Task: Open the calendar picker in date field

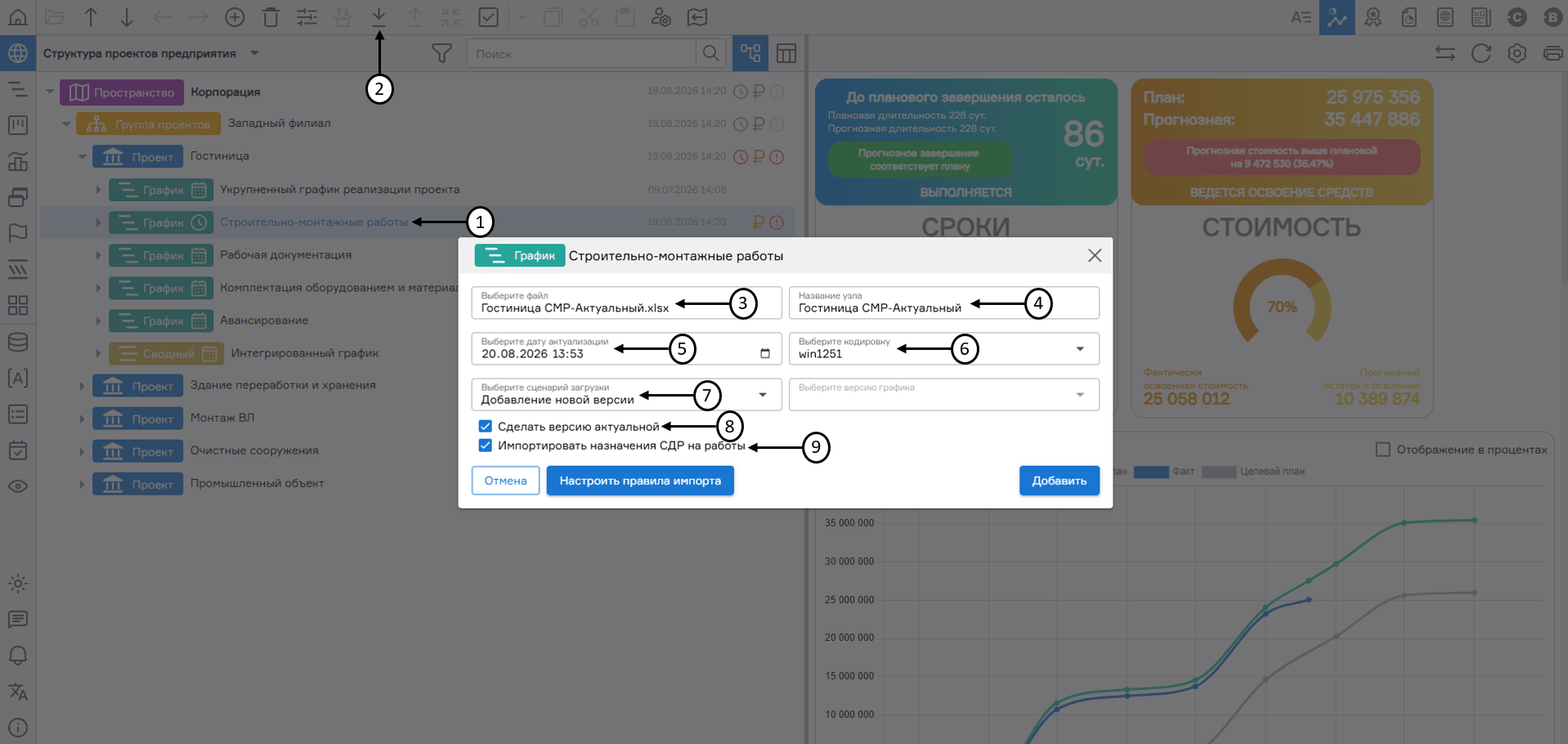Action: (x=765, y=353)
